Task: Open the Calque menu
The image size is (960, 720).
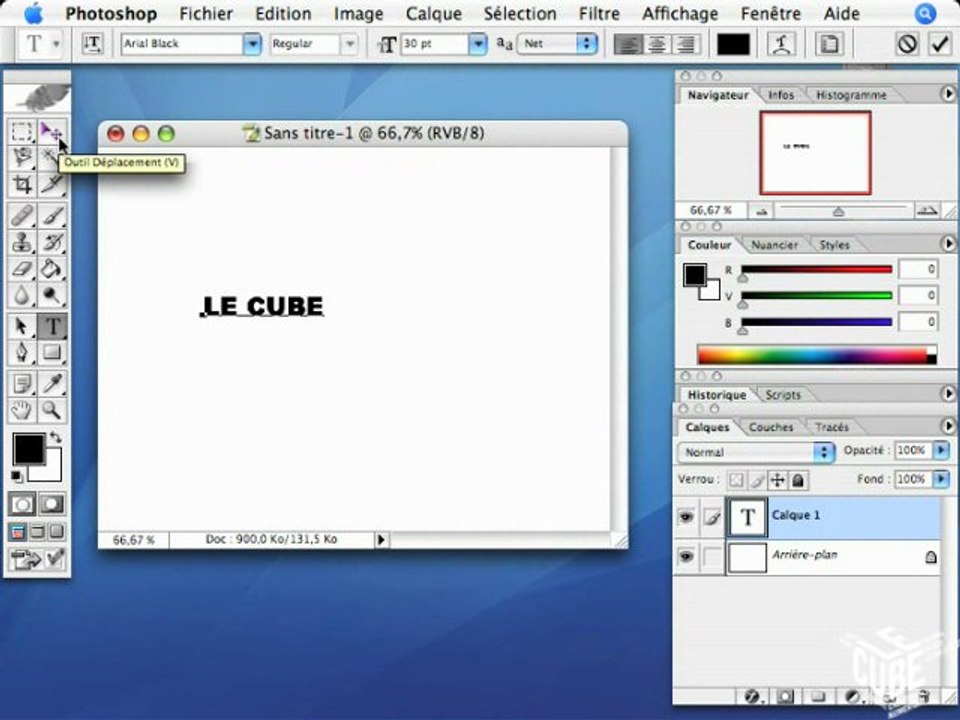Action: click(x=433, y=13)
